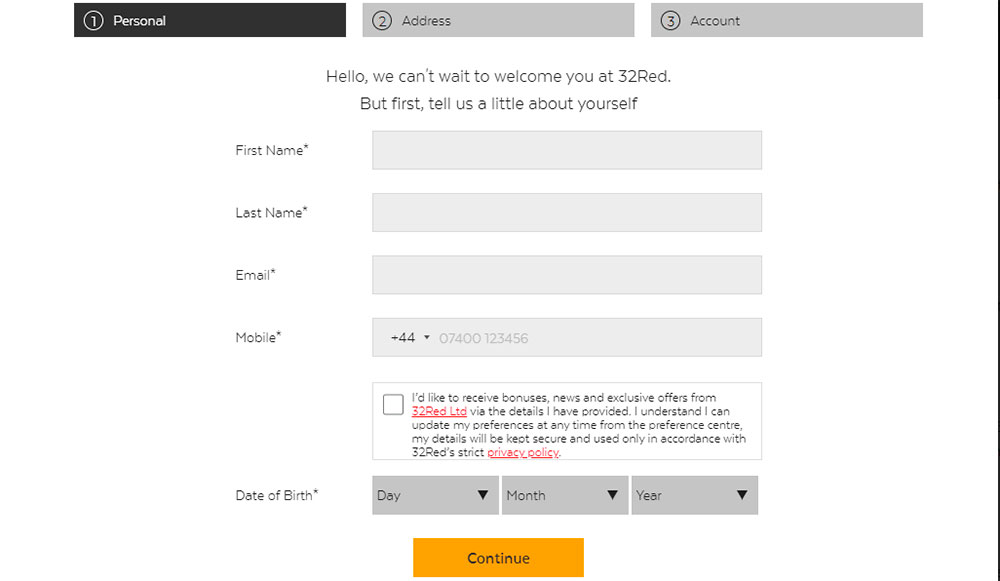Viewport: 1000px width, 581px height.
Task: Go to the Account step tab
Action: click(786, 21)
